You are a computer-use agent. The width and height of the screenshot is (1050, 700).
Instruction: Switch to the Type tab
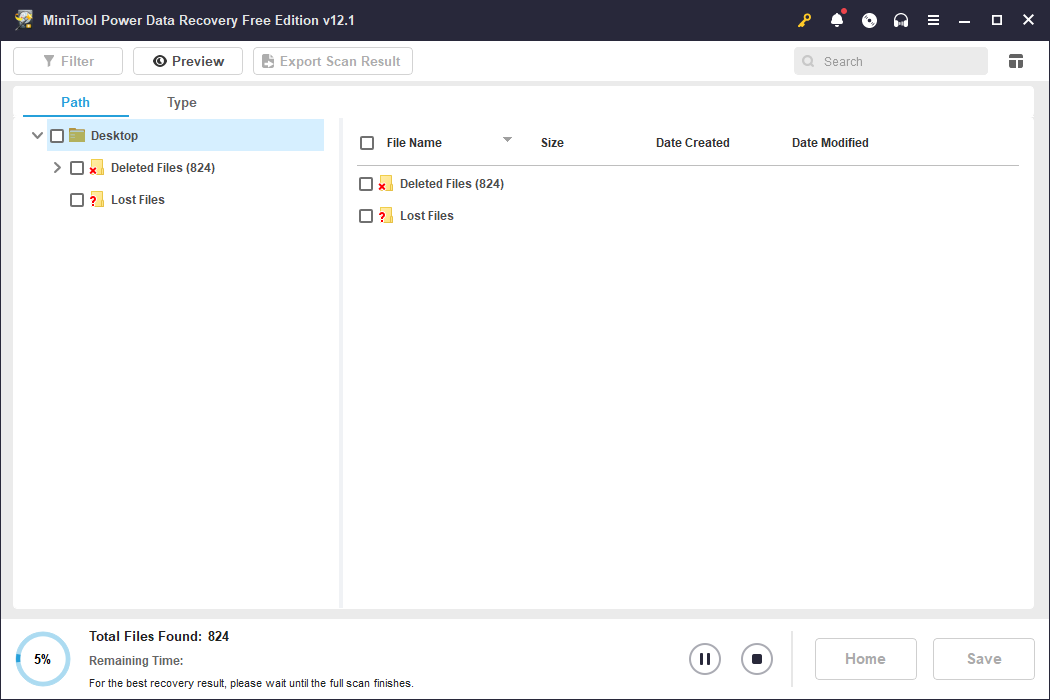(x=181, y=102)
